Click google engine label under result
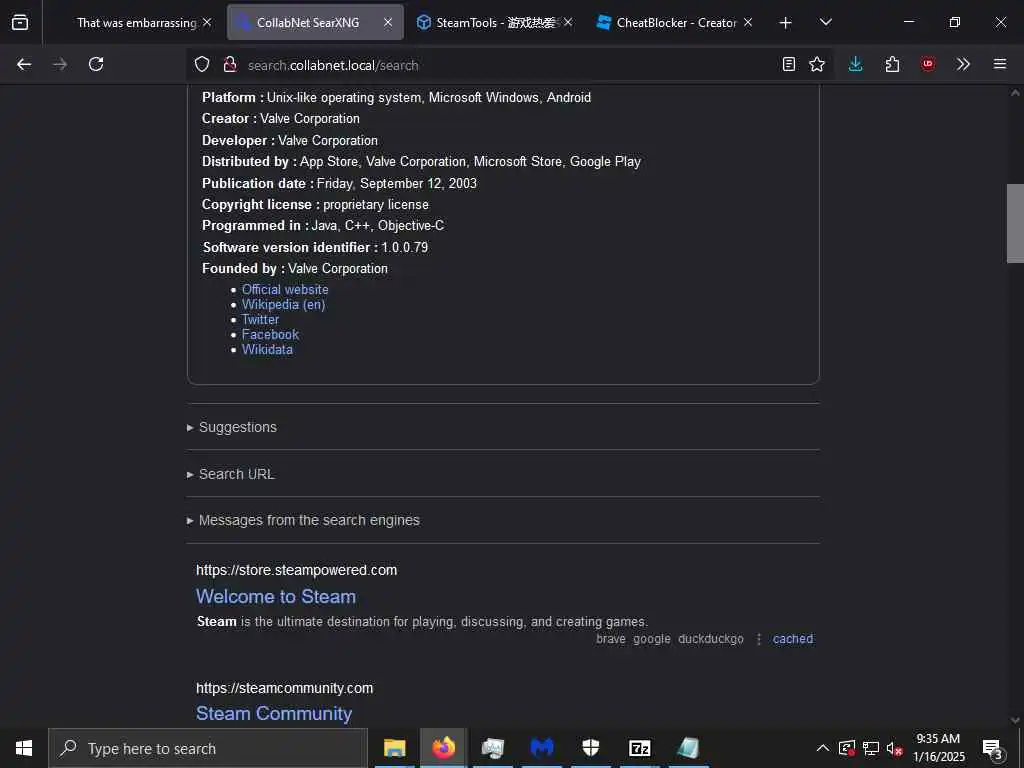Screen dimensions: 1024x768 click(x=652, y=639)
